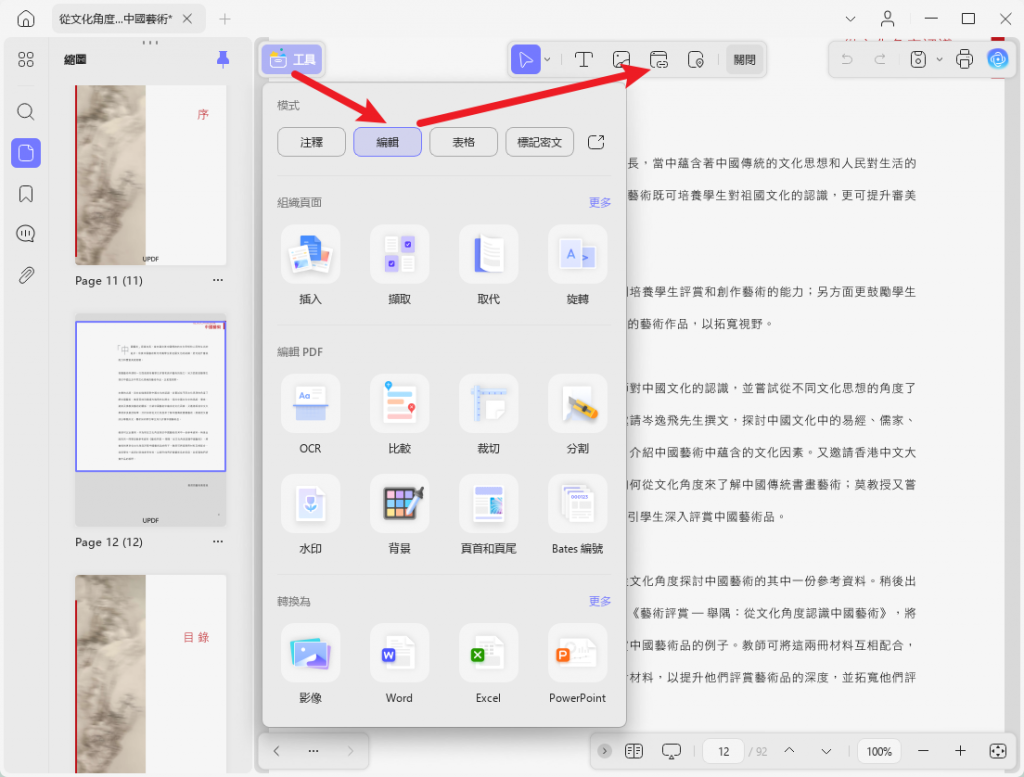This screenshot has height=777, width=1024.
Task: Go to the next page with the down chevron
Action: pyautogui.click(x=826, y=750)
